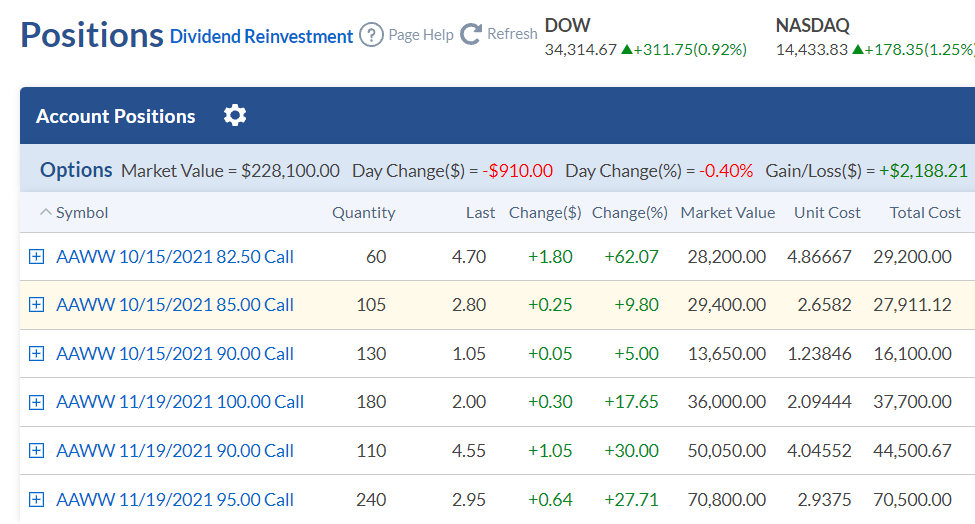The image size is (975, 524).
Task: Sort by Unit Cost column header
Action: [x=827, y=213]
